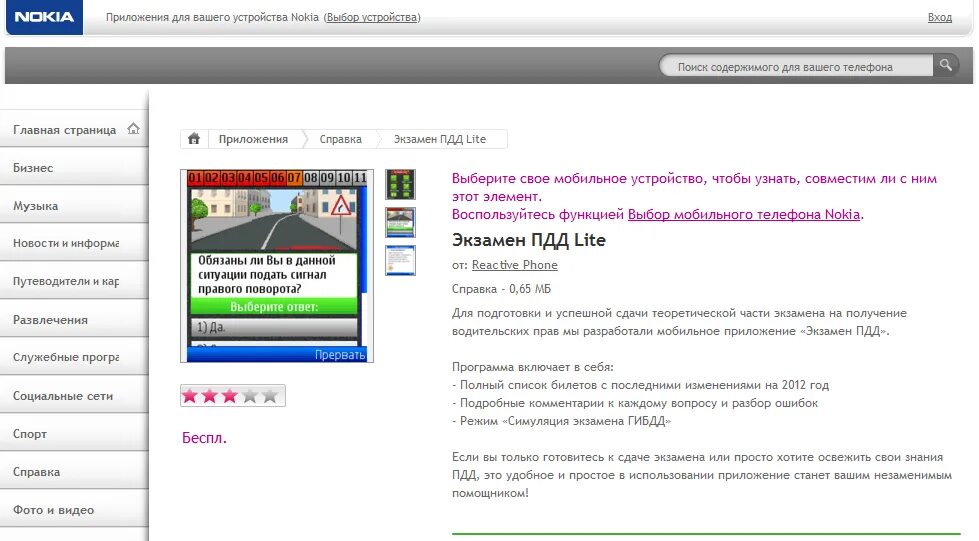Click the search magnifier button
The height and width of the screenshot is (541, 979).
click(946, 65)
